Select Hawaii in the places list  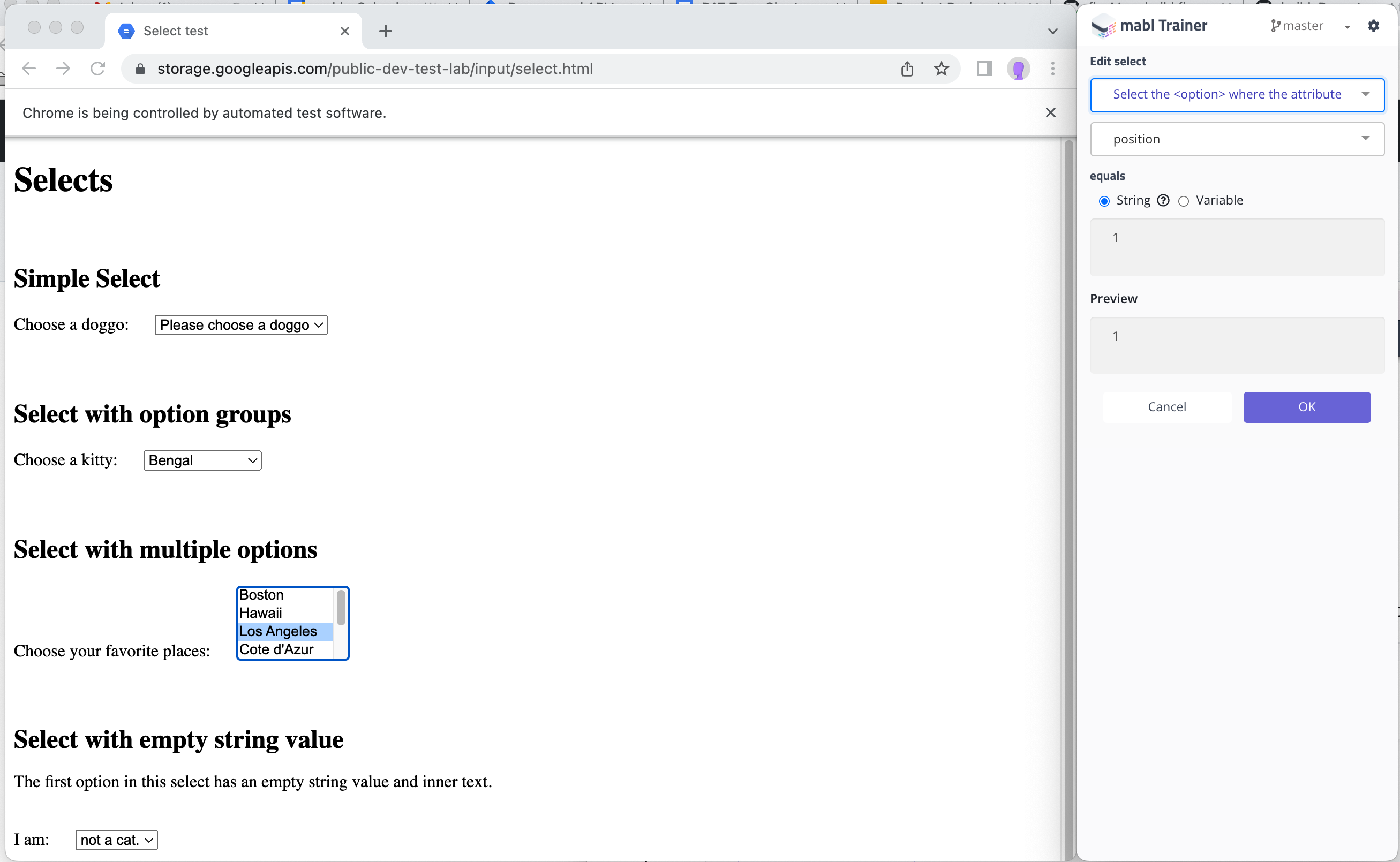tap(261, 613)
